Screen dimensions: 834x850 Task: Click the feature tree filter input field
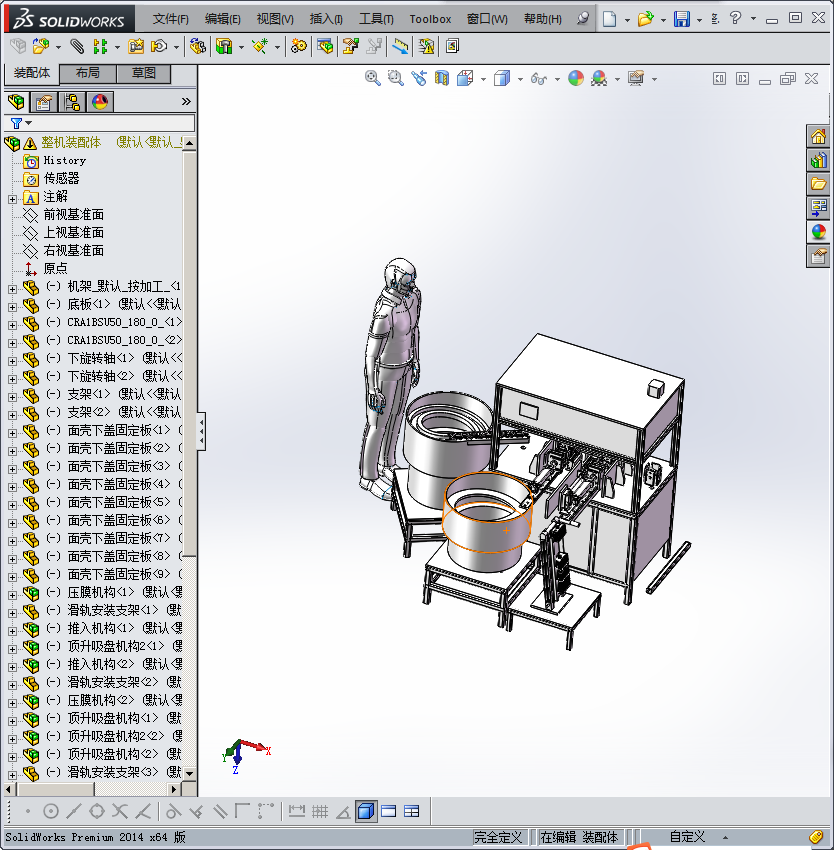(x=110, y=123)
